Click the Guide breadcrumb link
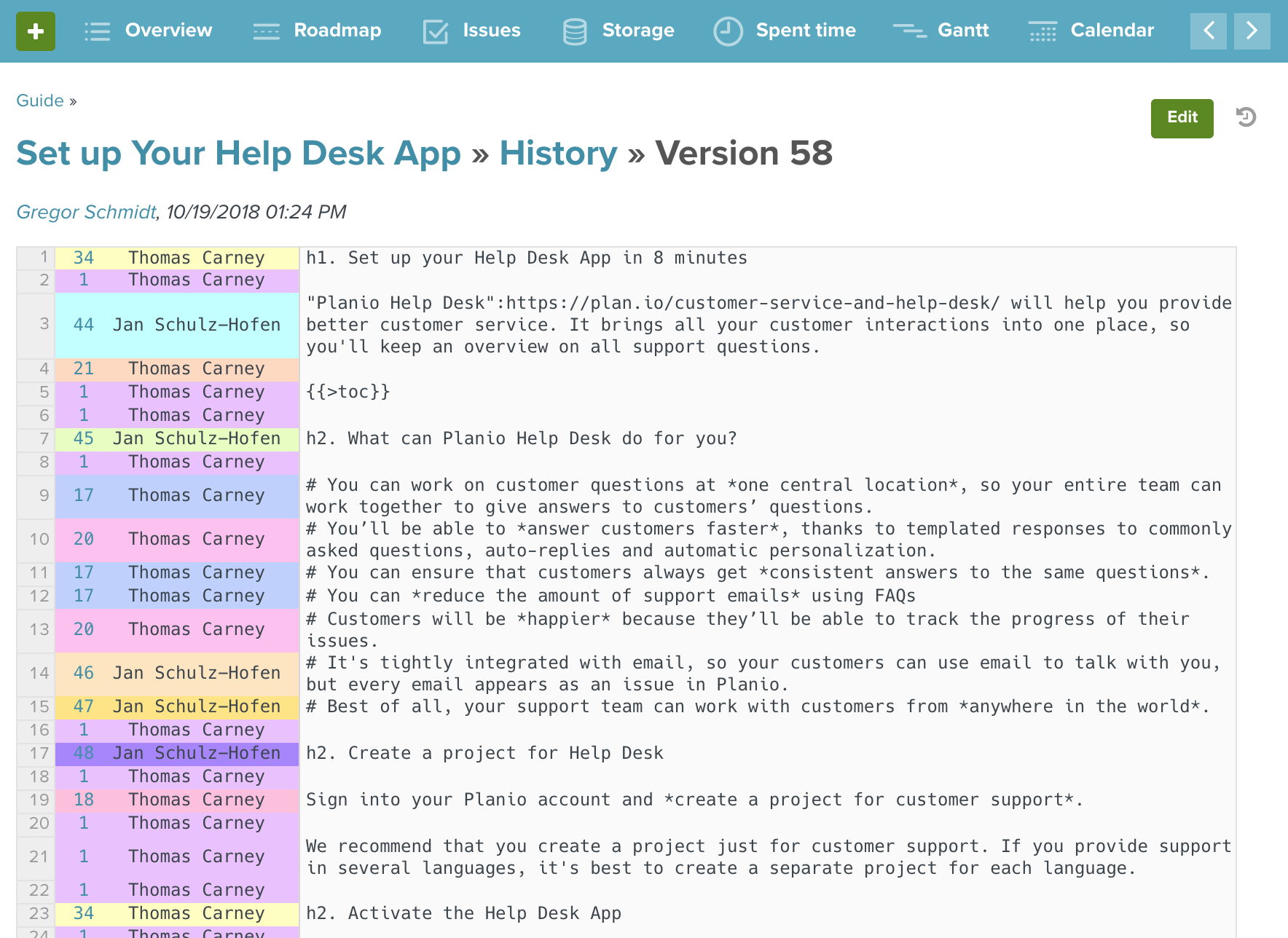The height and width of the screenshot is (938, 1288). coord(40,100)
